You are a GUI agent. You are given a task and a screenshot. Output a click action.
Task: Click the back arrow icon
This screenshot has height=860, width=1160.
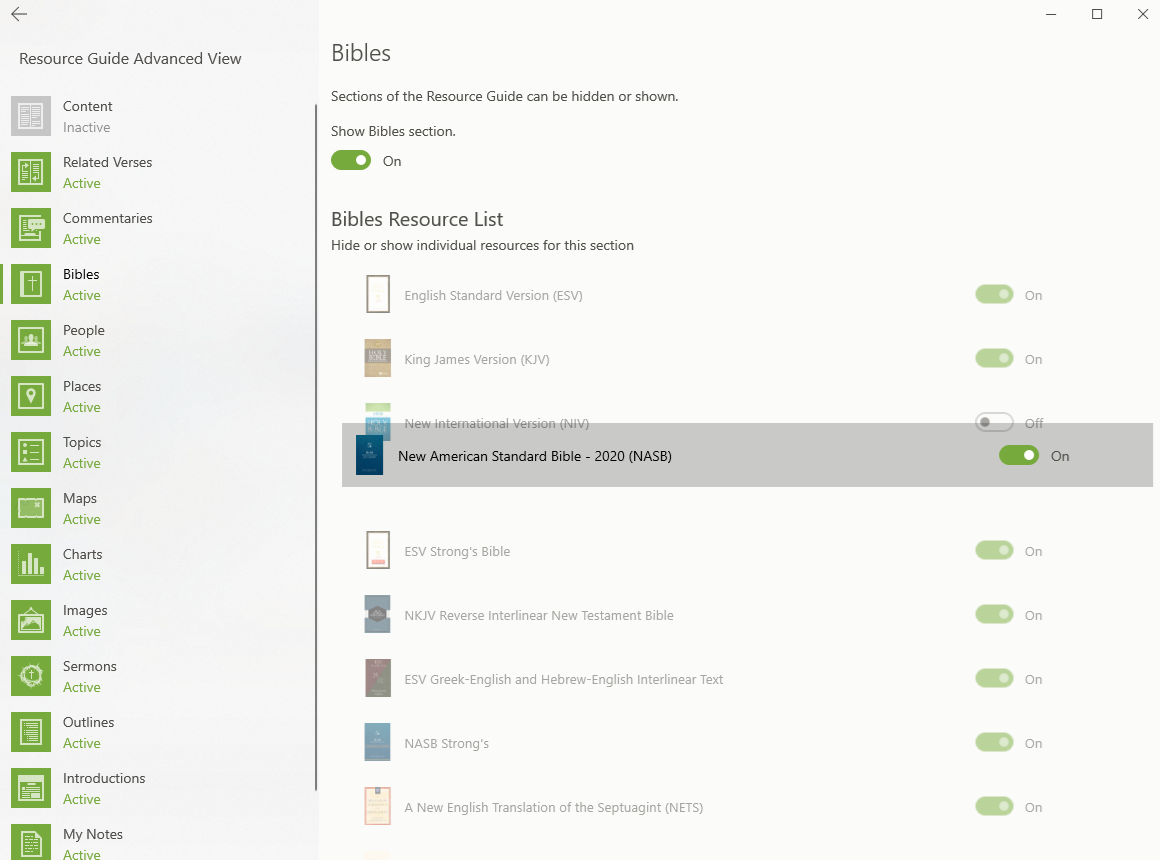pos(19,15)
